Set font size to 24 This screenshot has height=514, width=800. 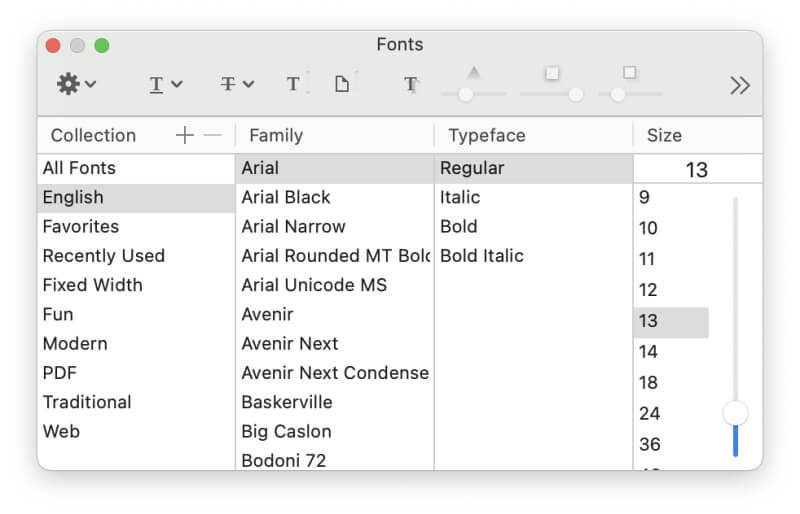[x=671, y=413]
